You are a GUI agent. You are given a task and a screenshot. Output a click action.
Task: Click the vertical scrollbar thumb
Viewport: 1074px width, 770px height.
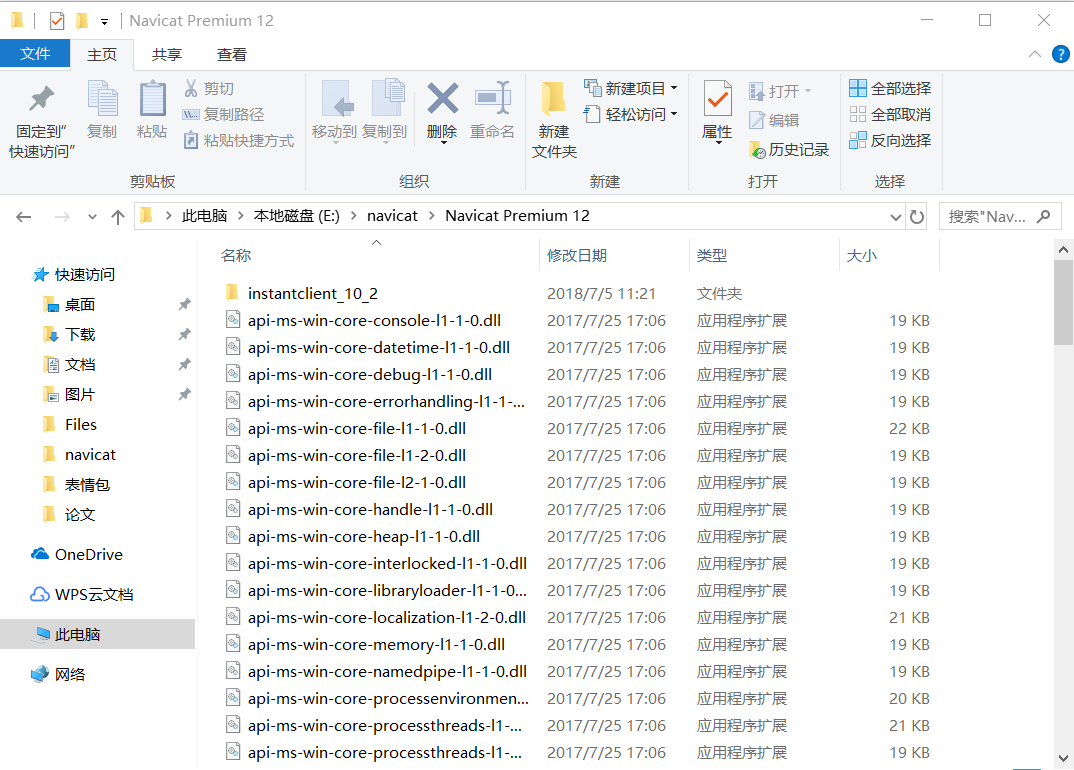point(1063,302)
